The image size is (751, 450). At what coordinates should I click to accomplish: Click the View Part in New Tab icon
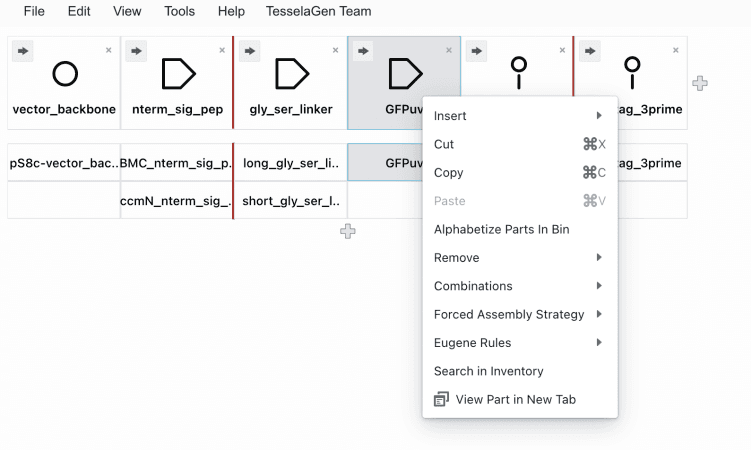441,399
